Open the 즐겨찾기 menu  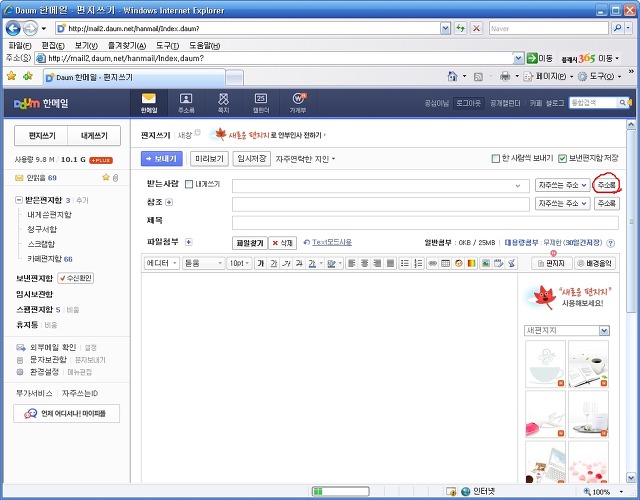pos(127,45)
